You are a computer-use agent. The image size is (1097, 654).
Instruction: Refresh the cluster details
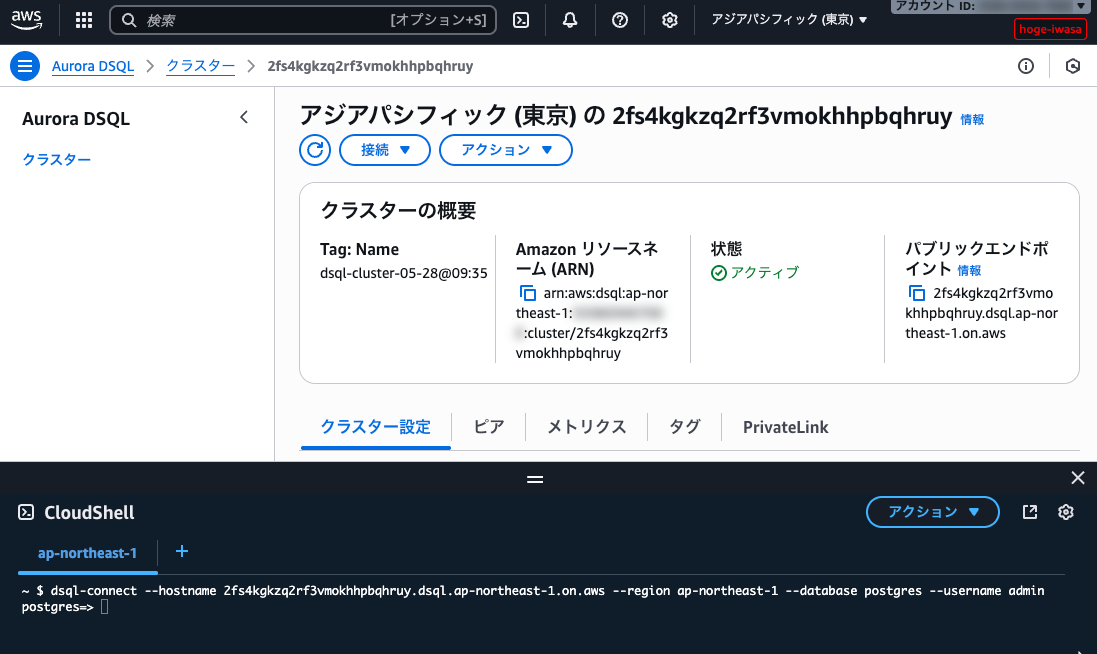315,150
